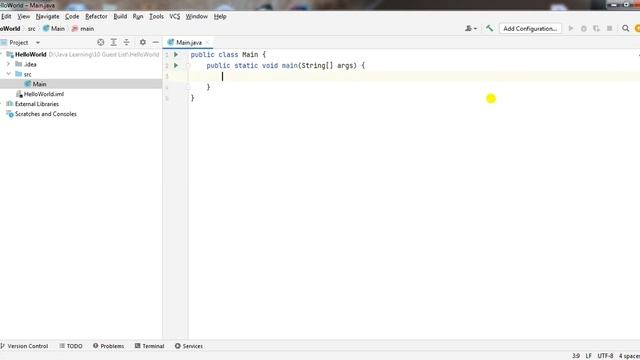Click the Debug bug icon in toolbar
Viewport: 640px width, 360px height.
coord(584,28)
